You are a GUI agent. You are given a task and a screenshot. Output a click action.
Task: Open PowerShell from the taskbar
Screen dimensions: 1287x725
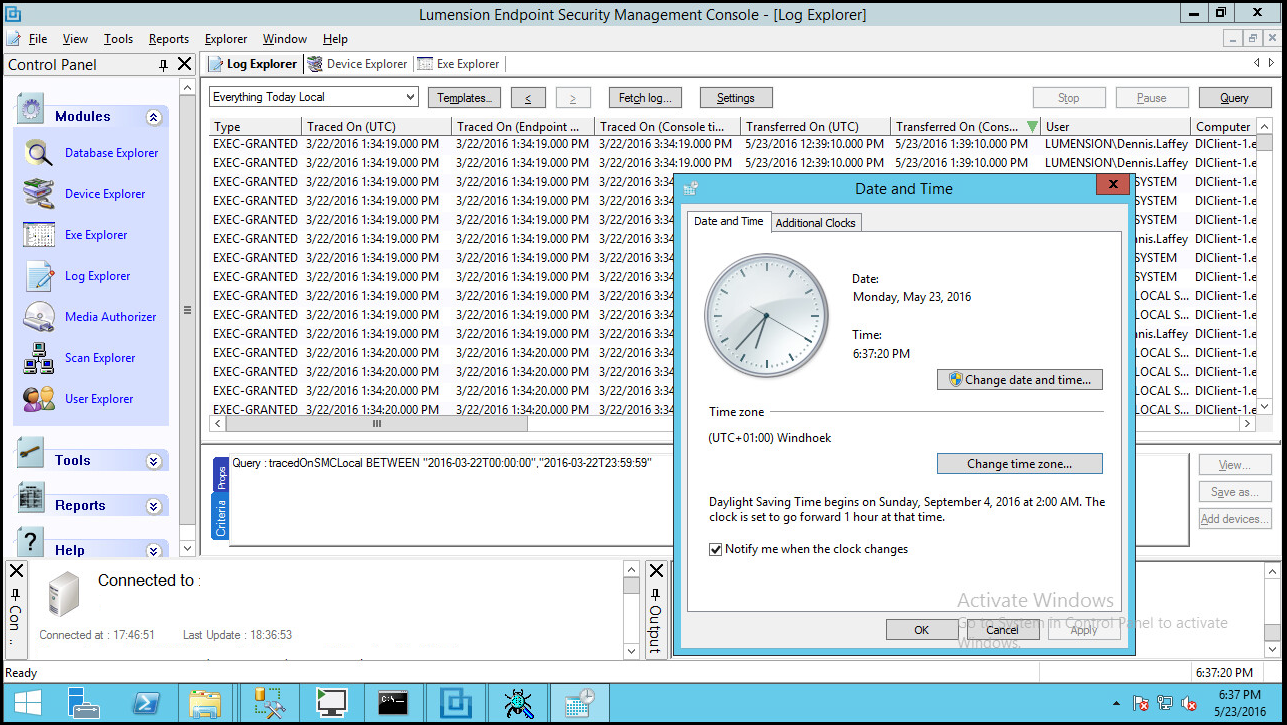coord(146,703)
